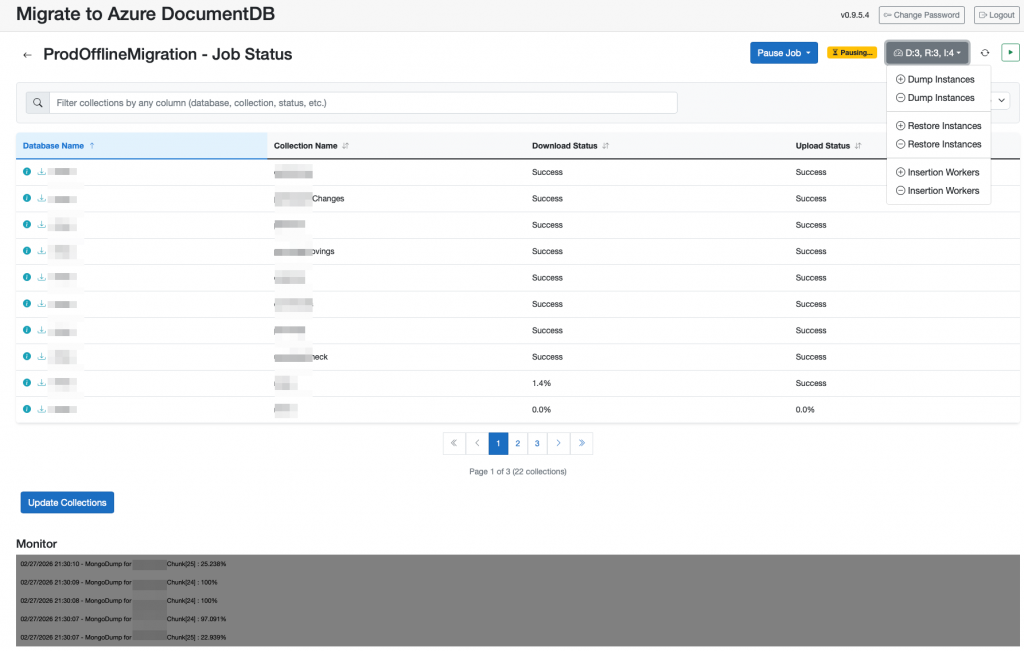This screenshot has height=651, width=1024.
Task: Click the refresh icon next to the instances button
Action: pos(985,53)
